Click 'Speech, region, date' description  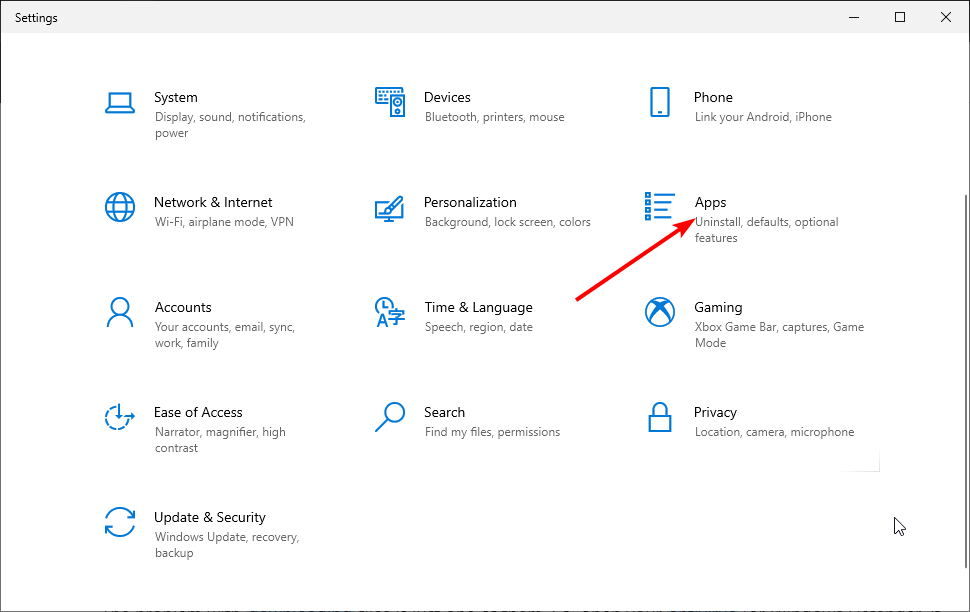[479, 327]
